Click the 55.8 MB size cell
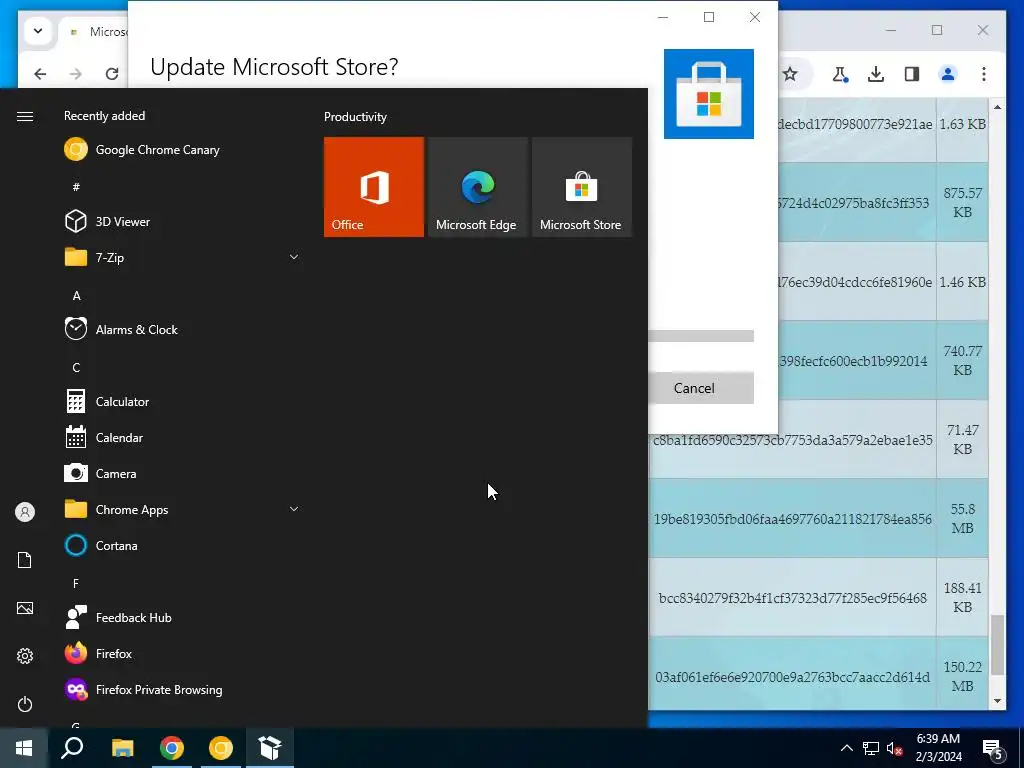1024x768 pixels. (963, 518)
